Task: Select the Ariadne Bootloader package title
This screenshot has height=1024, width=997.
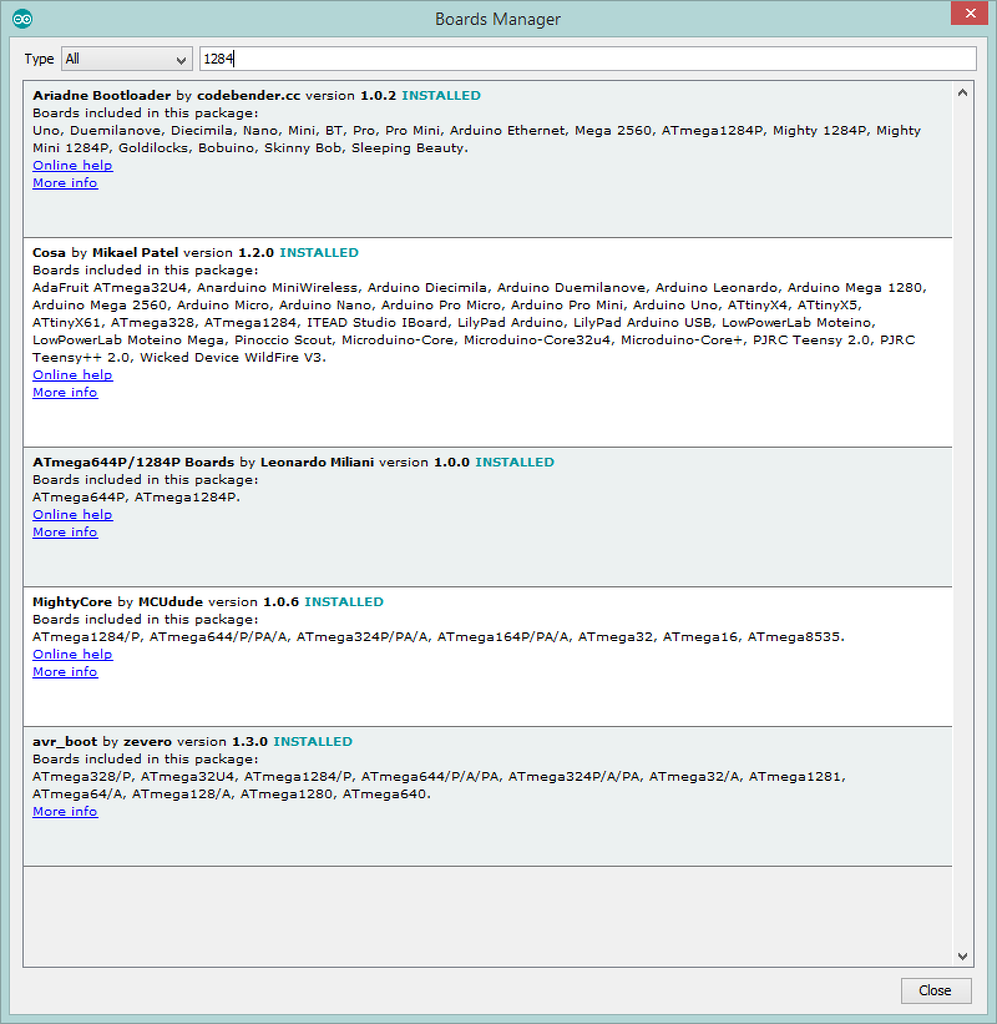Action: pyautogui.click(x=101, y=95)
